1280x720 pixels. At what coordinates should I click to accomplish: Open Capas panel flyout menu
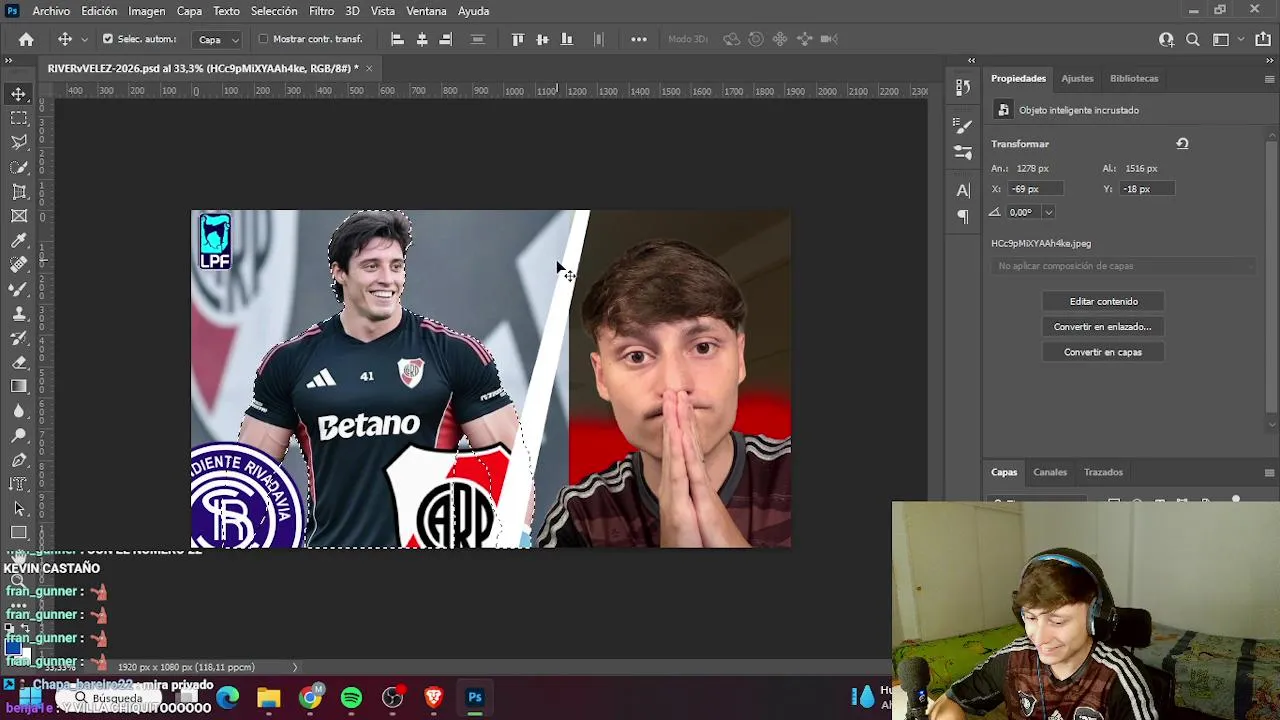(x=1269, y=472)
